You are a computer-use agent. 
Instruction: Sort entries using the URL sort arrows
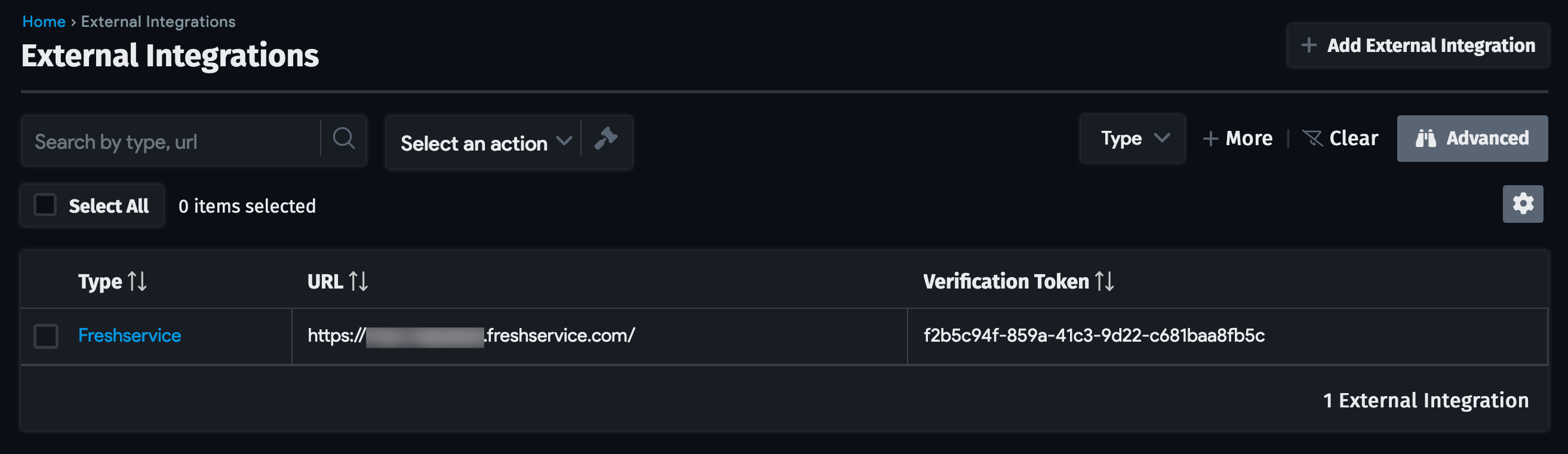(x=359, y=281)
